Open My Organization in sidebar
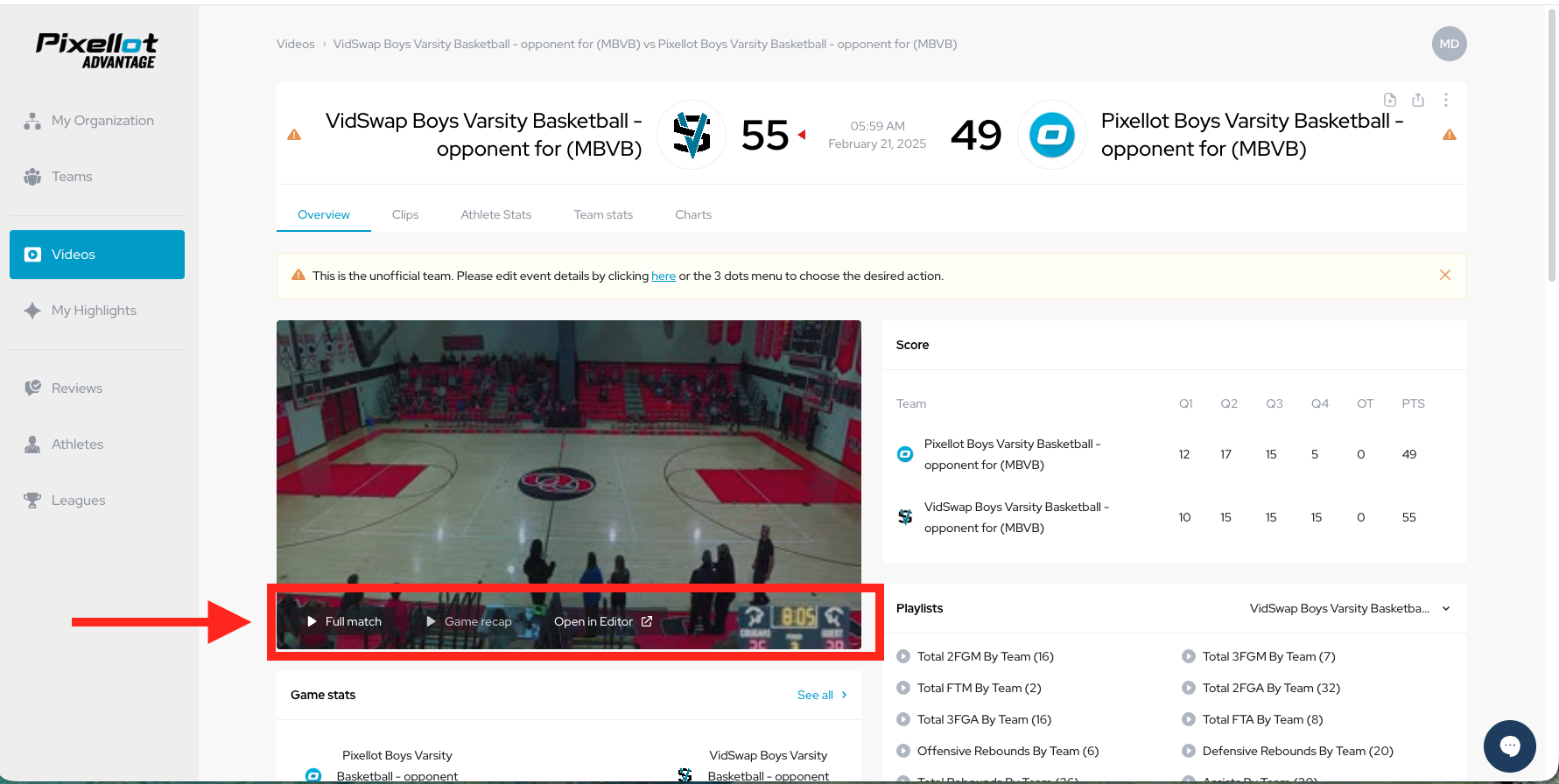Viewport: 1559px width, 784px height. click(x=102, y=121)
